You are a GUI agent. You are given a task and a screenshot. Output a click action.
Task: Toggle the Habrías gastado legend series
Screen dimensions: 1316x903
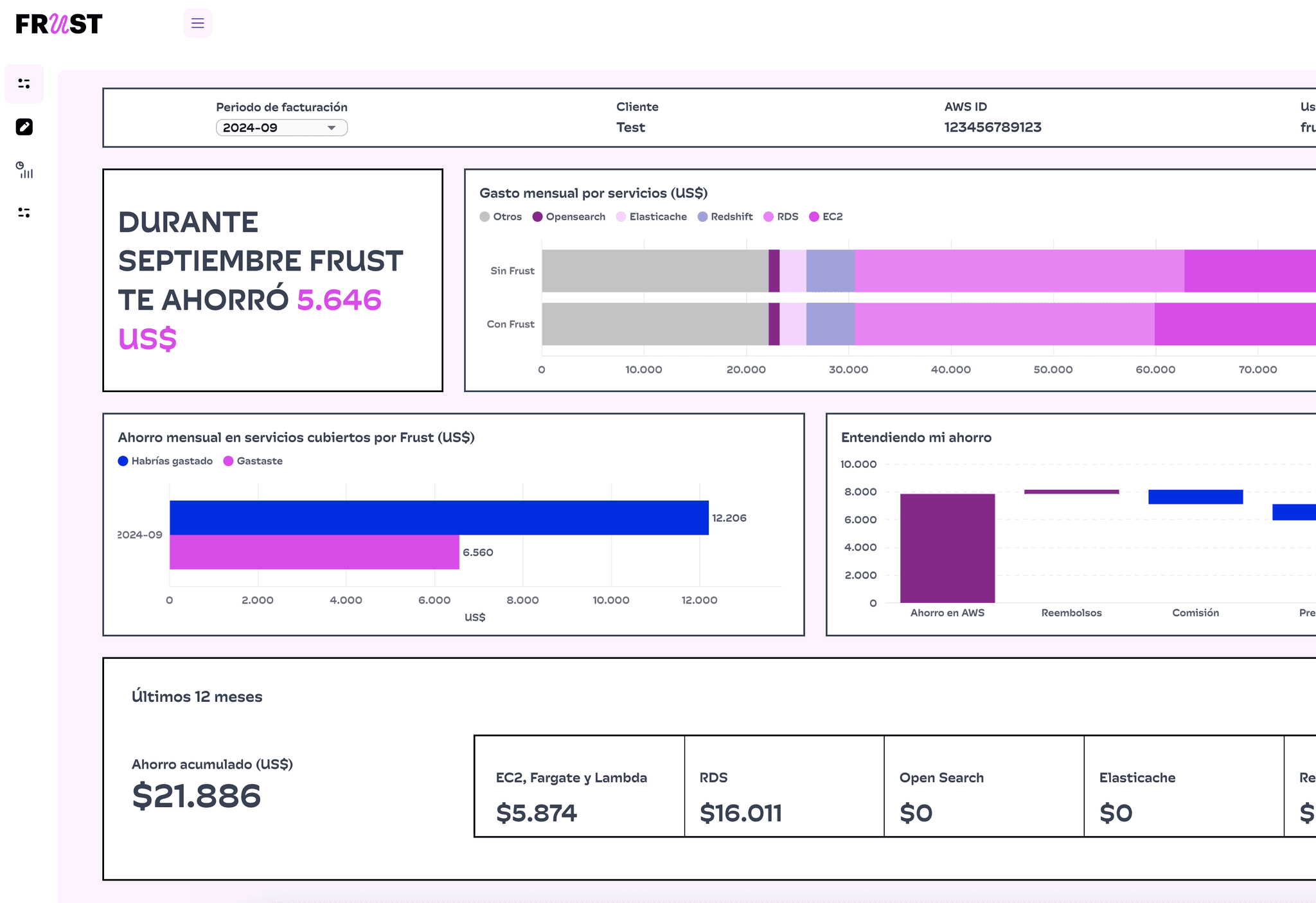165,461
